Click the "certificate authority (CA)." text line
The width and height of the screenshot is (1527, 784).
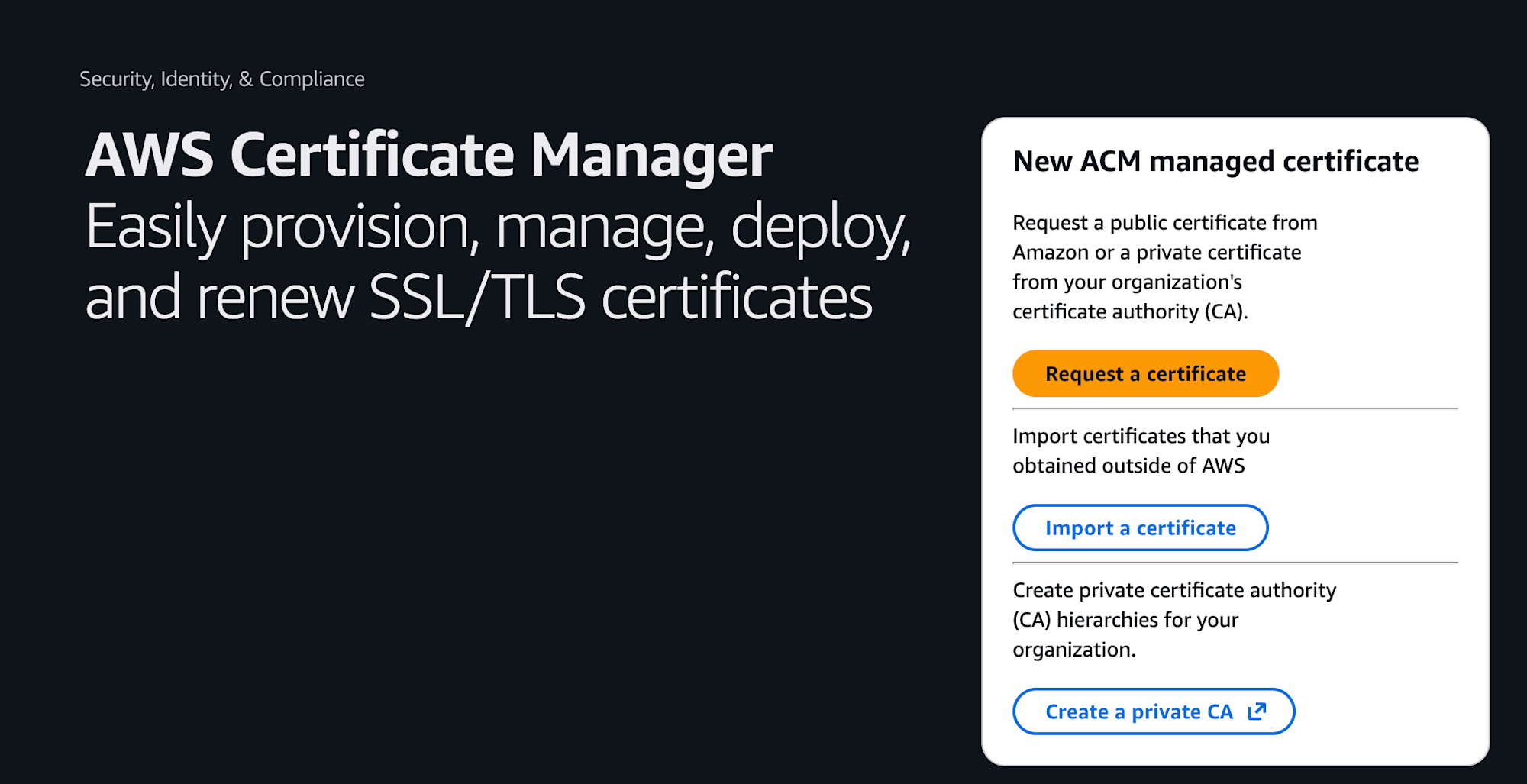click(1130, 312)
